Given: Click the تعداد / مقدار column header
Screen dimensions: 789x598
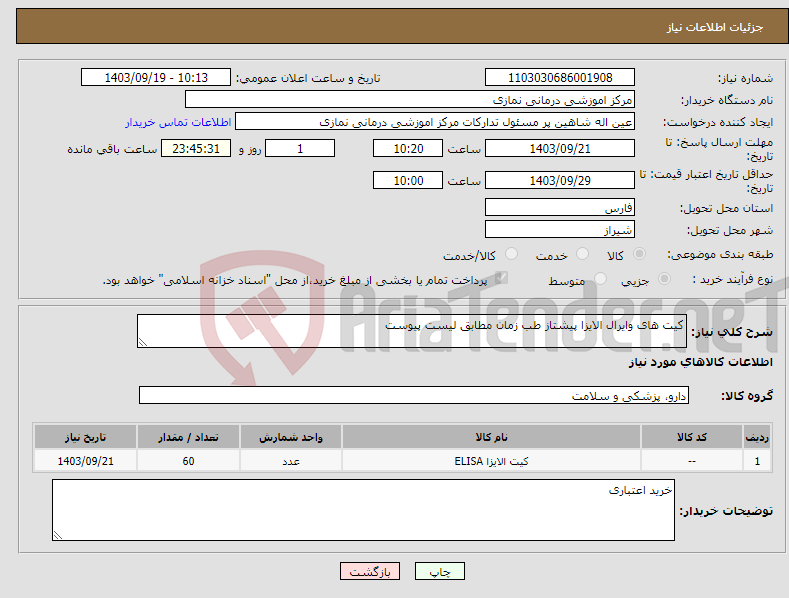Looking at the screenshot, I should click(188, 437).
